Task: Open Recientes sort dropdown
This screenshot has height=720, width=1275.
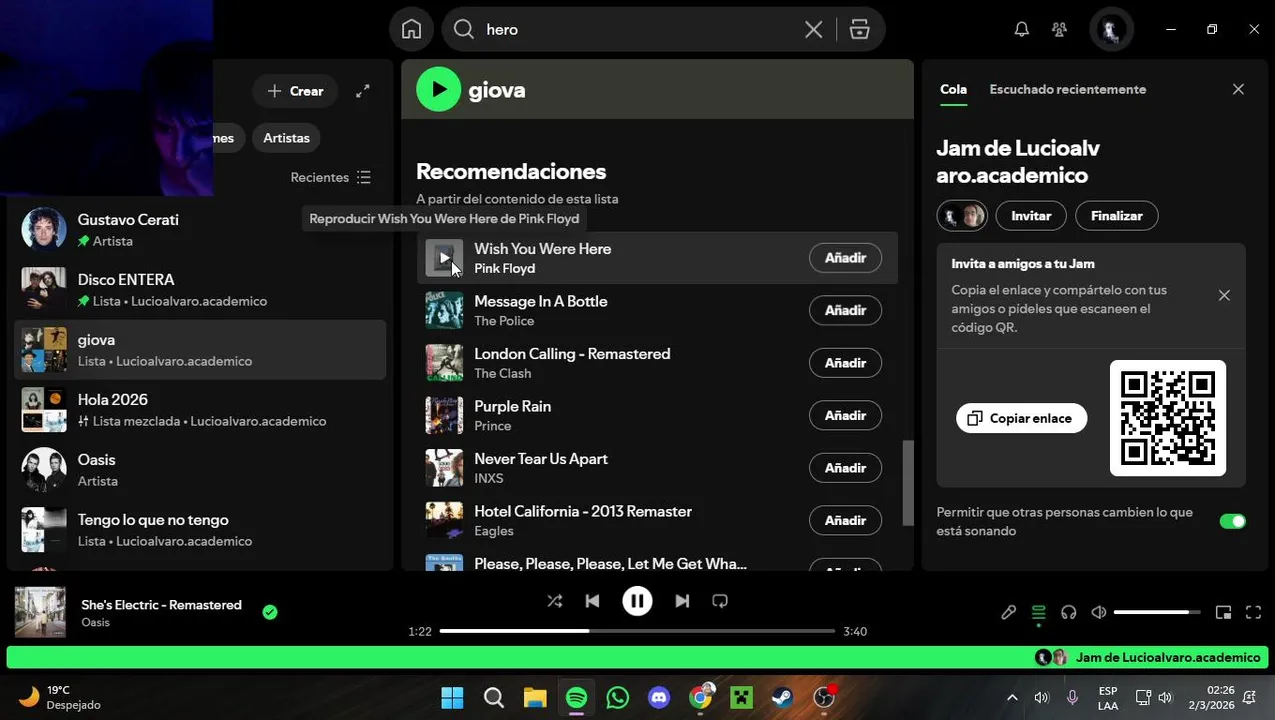Action: pyautogui.click(x=331, y=177)
